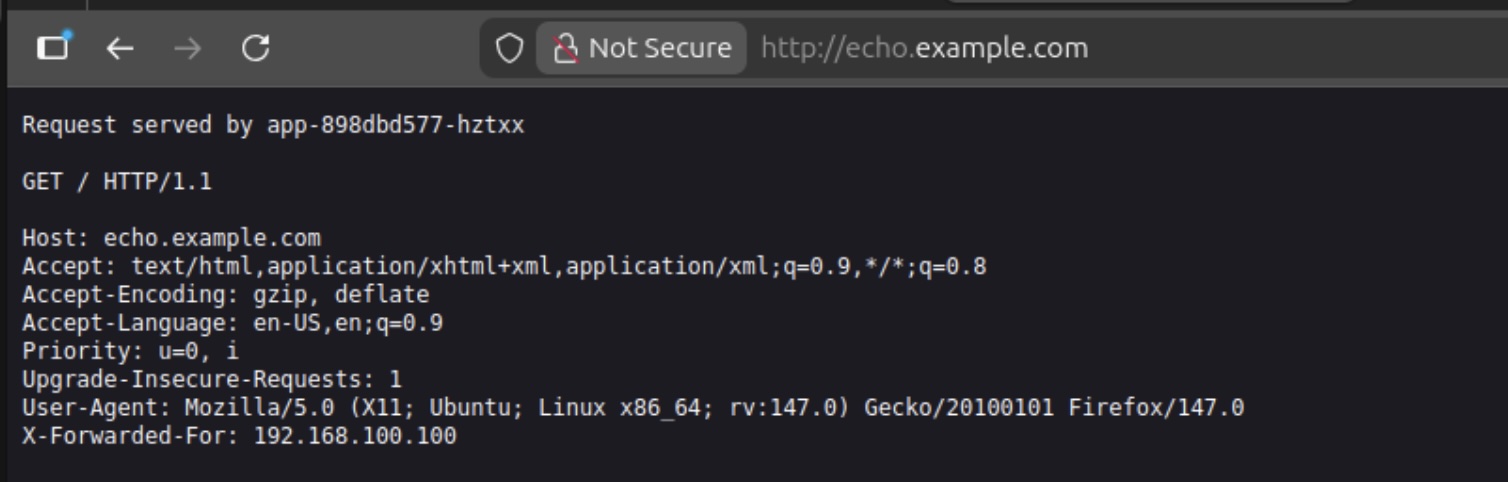Open the sidebar toggle icon with blue dot
The image size is (1508, 482).
(53, 47)
